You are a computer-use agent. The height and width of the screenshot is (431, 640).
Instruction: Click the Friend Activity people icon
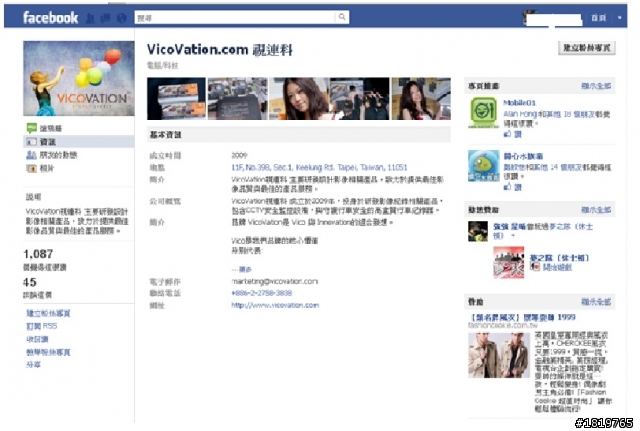[31, 155]
